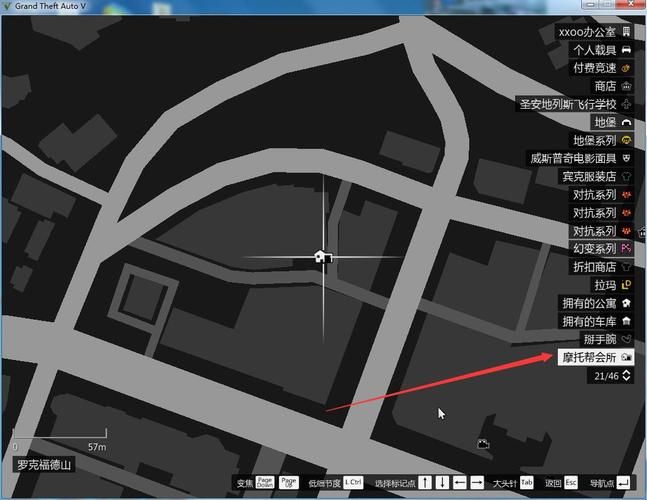The height and width of the screenshot is (500, 647).
Task: Click the shirt icon for 宾克服装店
Action: (626, 177)
